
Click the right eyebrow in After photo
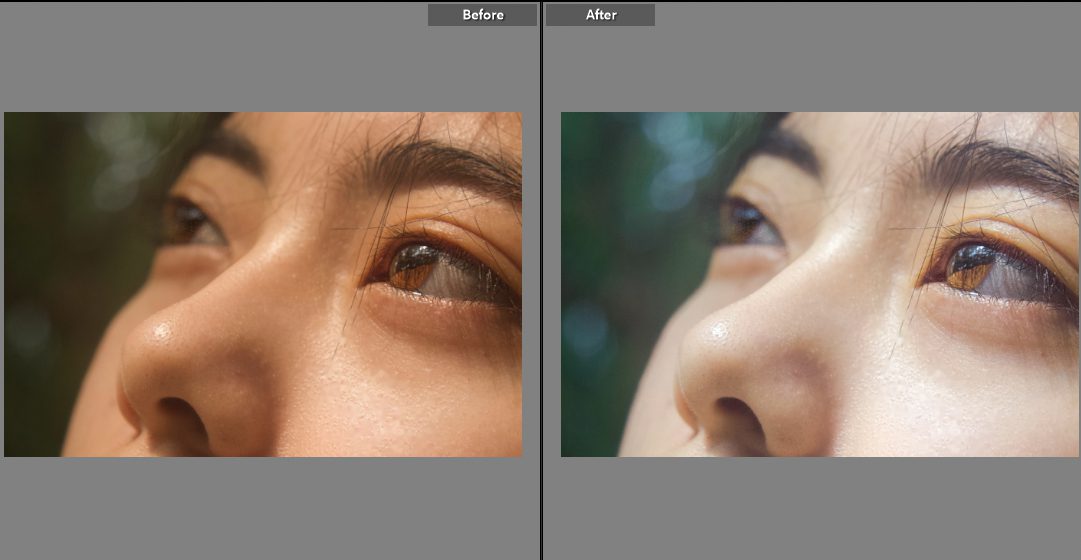[x=996, y=162]
